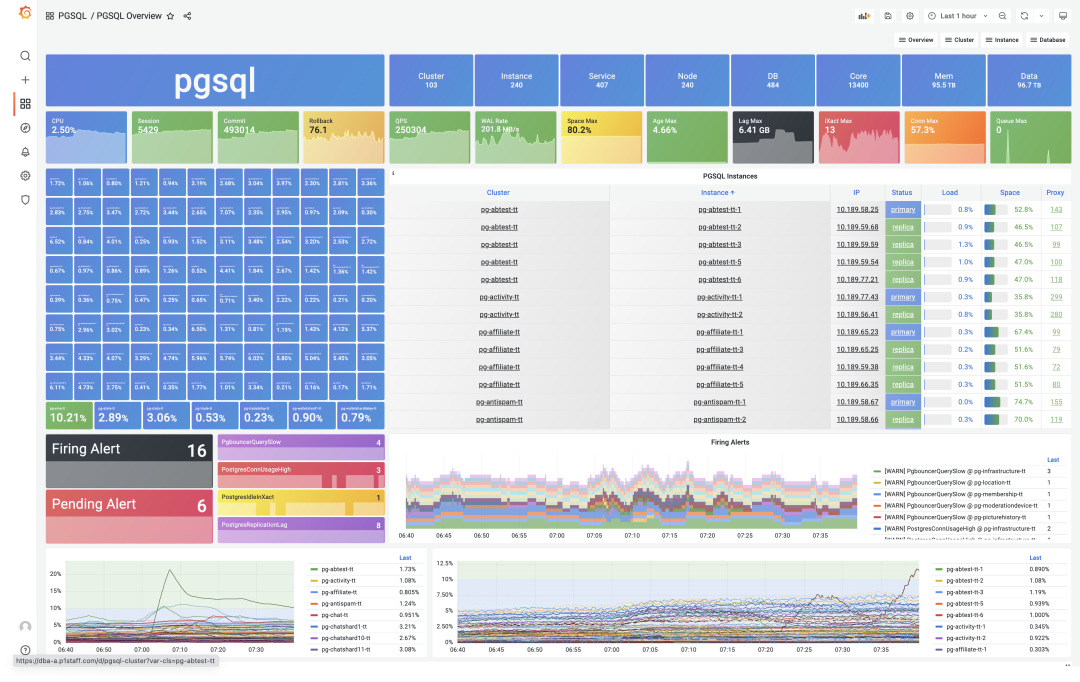Expand the refresh interval dropdown
This screenshot has width=1080, height=682.
coord(1040,16)
